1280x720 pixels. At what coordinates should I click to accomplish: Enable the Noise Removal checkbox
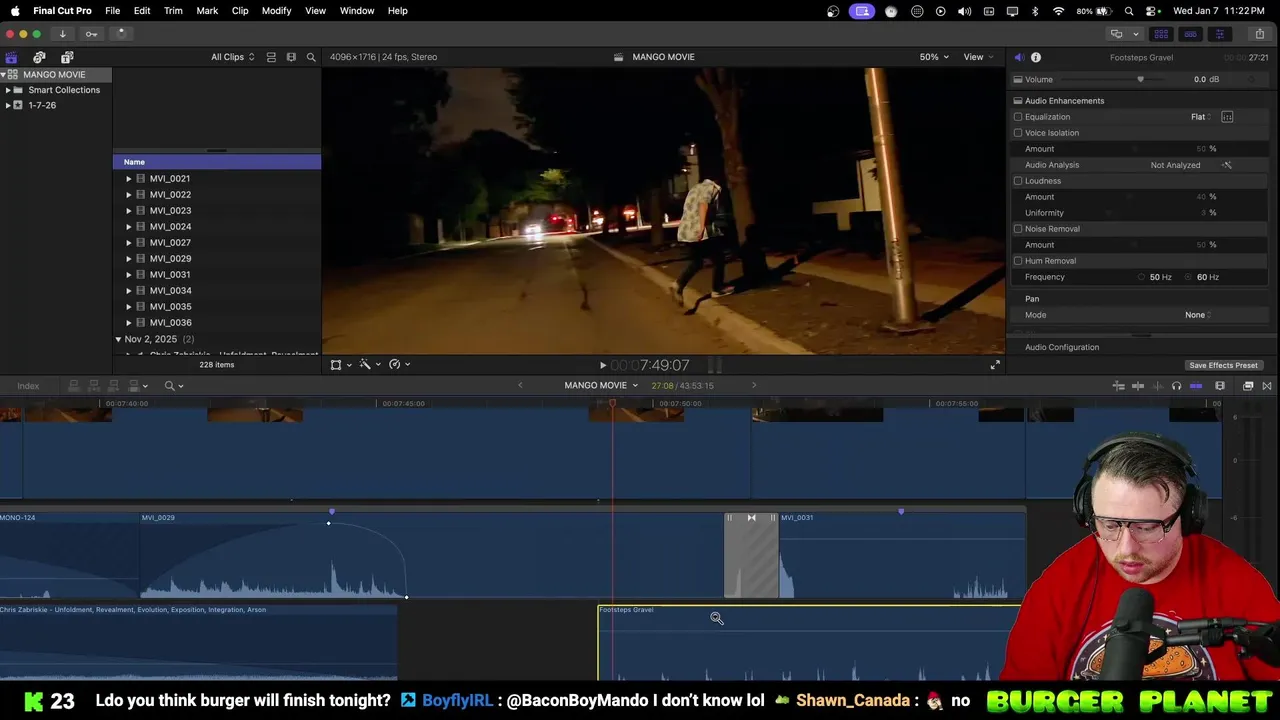pyautogui.click(x=1018, y=229)
